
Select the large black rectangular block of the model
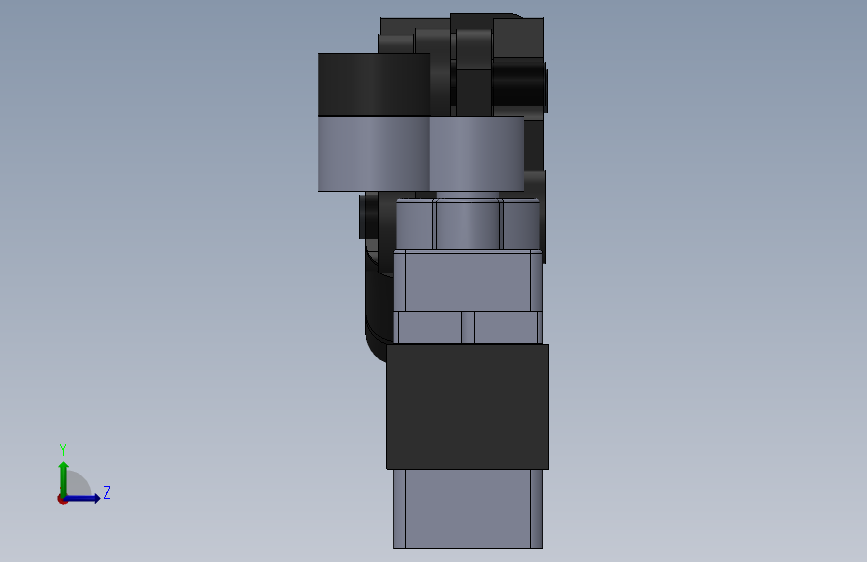[467, 407]
